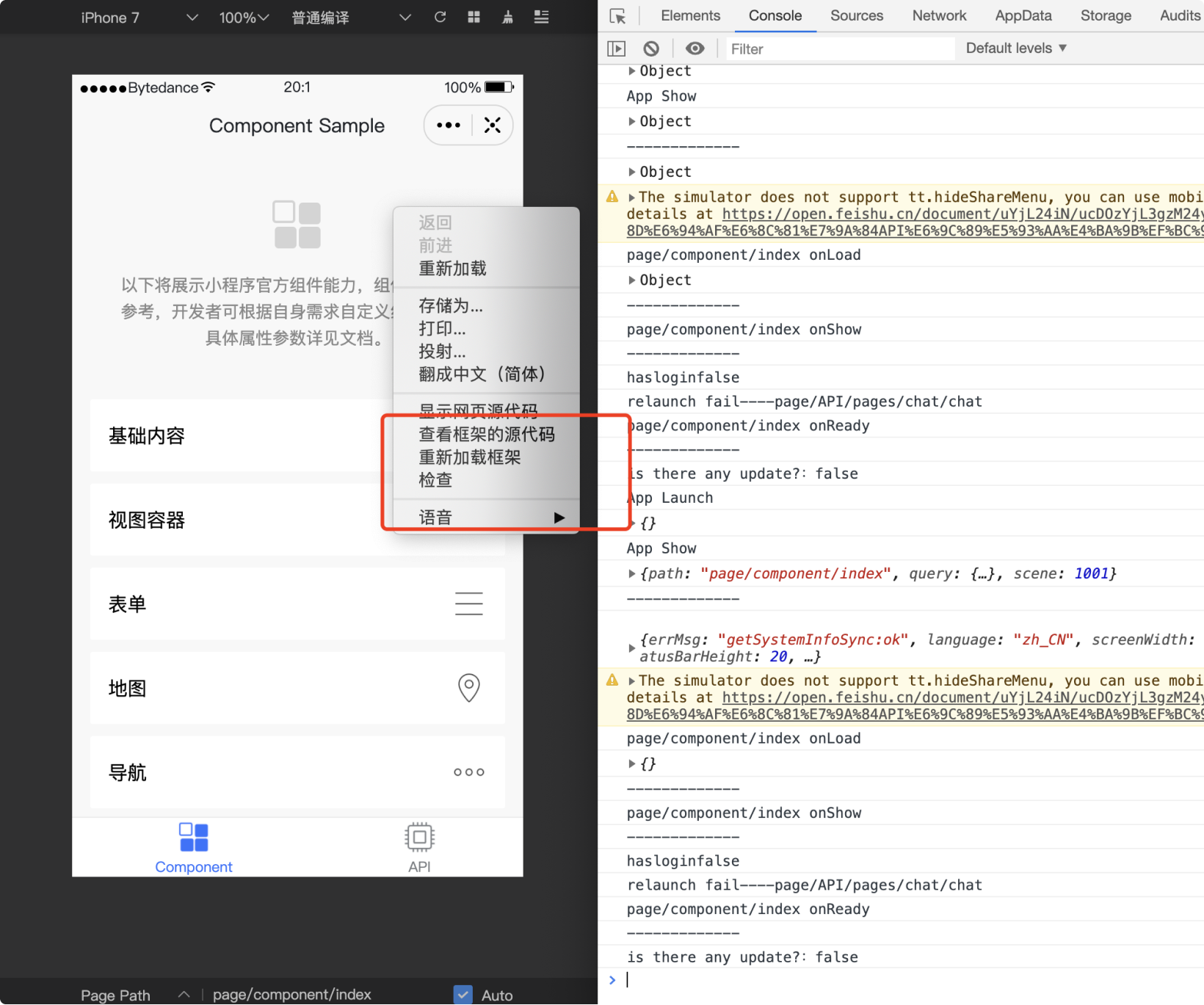
Task: Click the clear cache broom icon
Action: coord(507,17)
